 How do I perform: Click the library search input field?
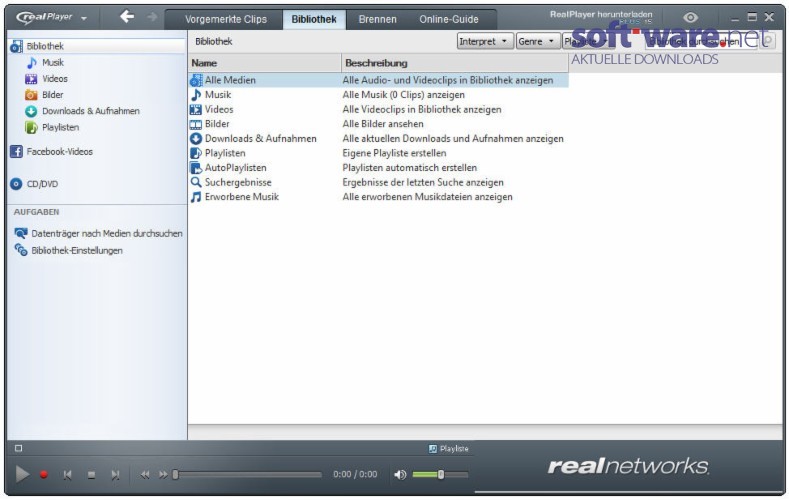(x=703, y=41)
